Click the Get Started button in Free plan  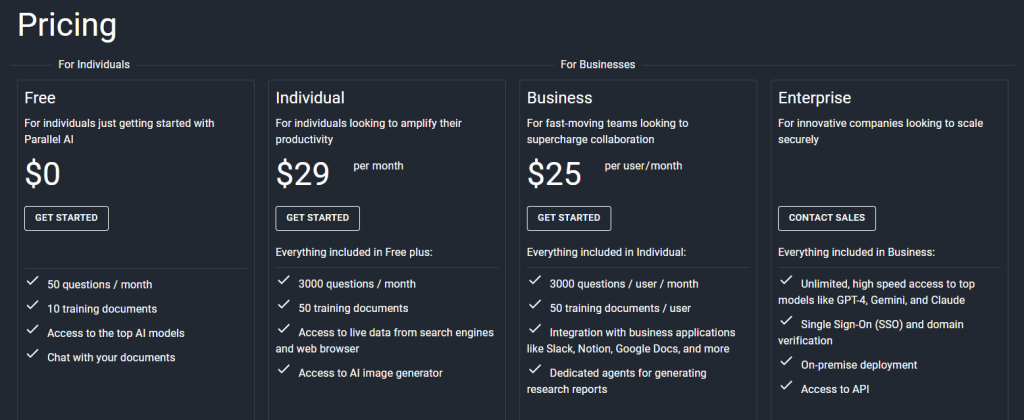[66, 218]
